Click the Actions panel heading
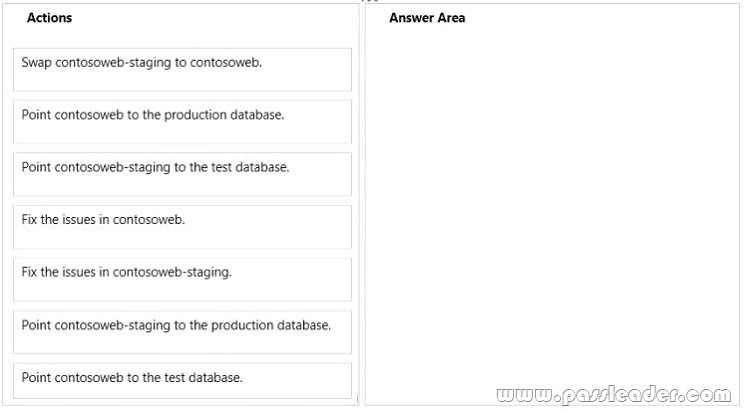 pyautogui.click(x=49, y=18)
